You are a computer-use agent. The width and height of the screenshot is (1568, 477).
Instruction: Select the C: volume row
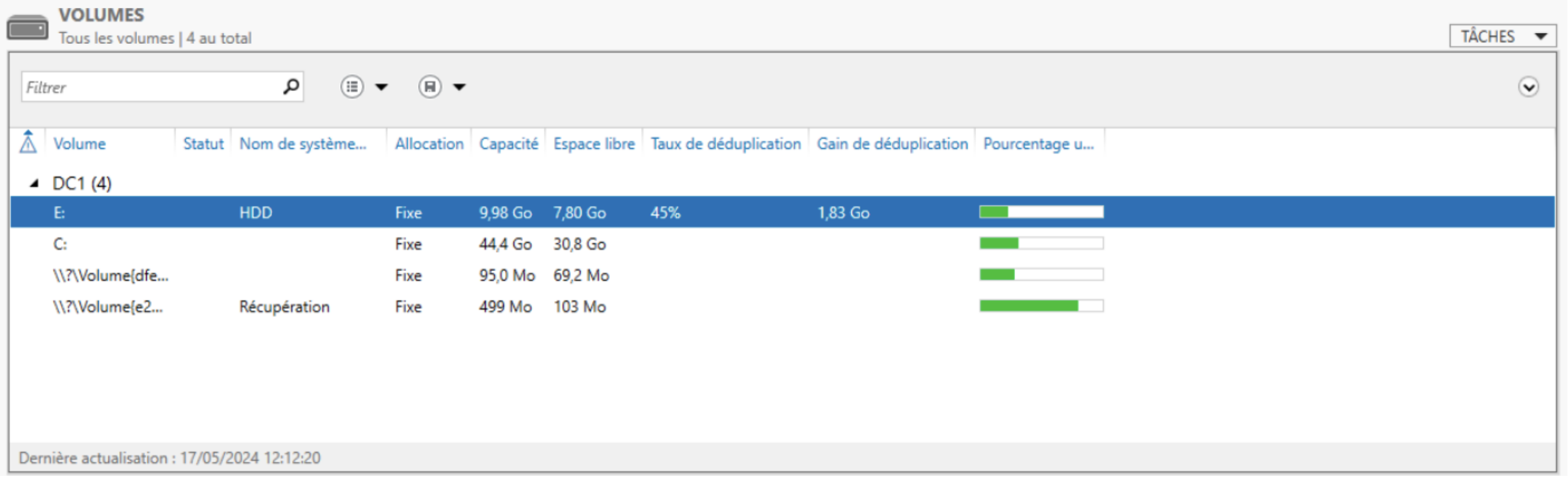(782, 244)
